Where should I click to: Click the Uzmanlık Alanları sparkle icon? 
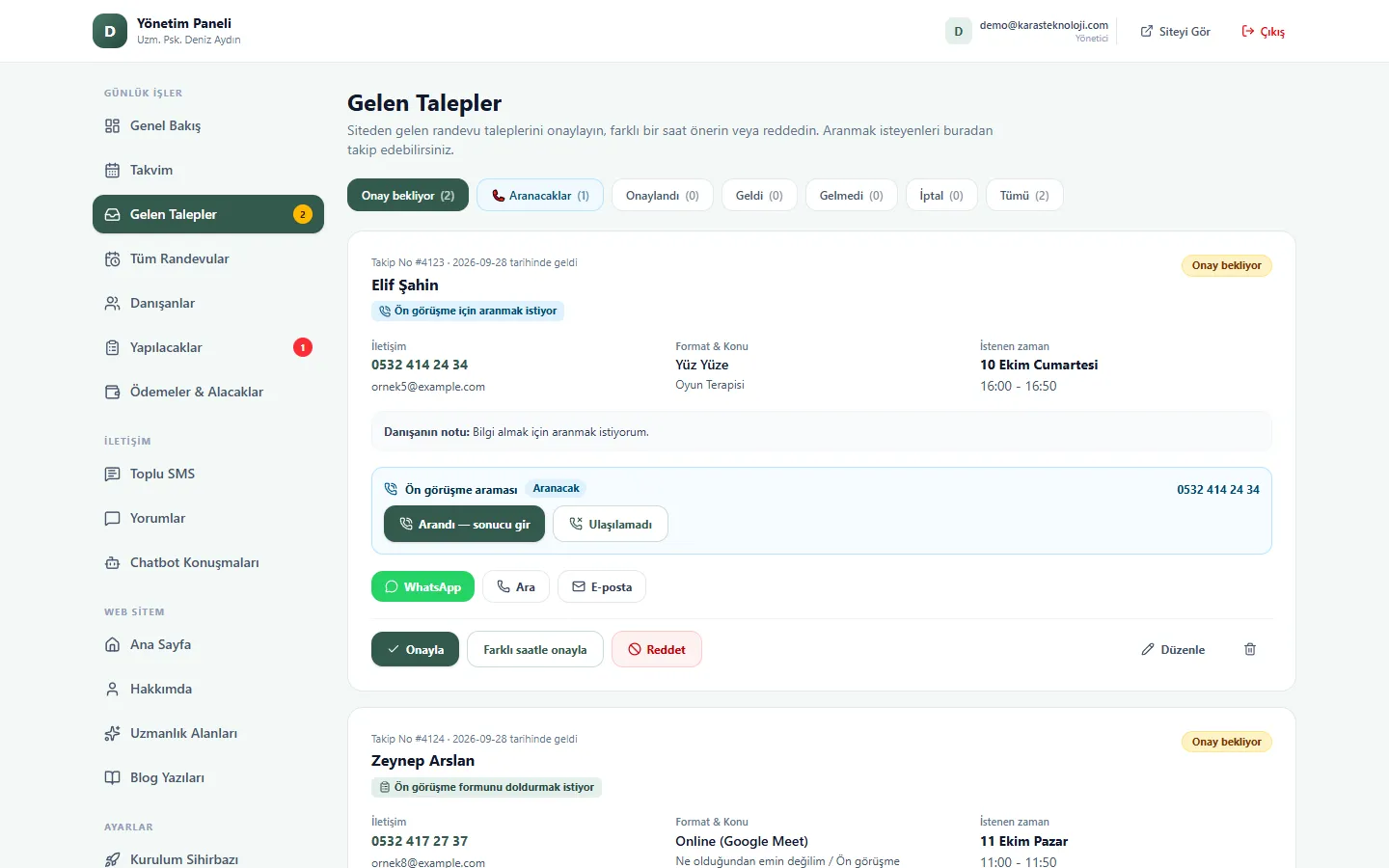pos(112,733)
